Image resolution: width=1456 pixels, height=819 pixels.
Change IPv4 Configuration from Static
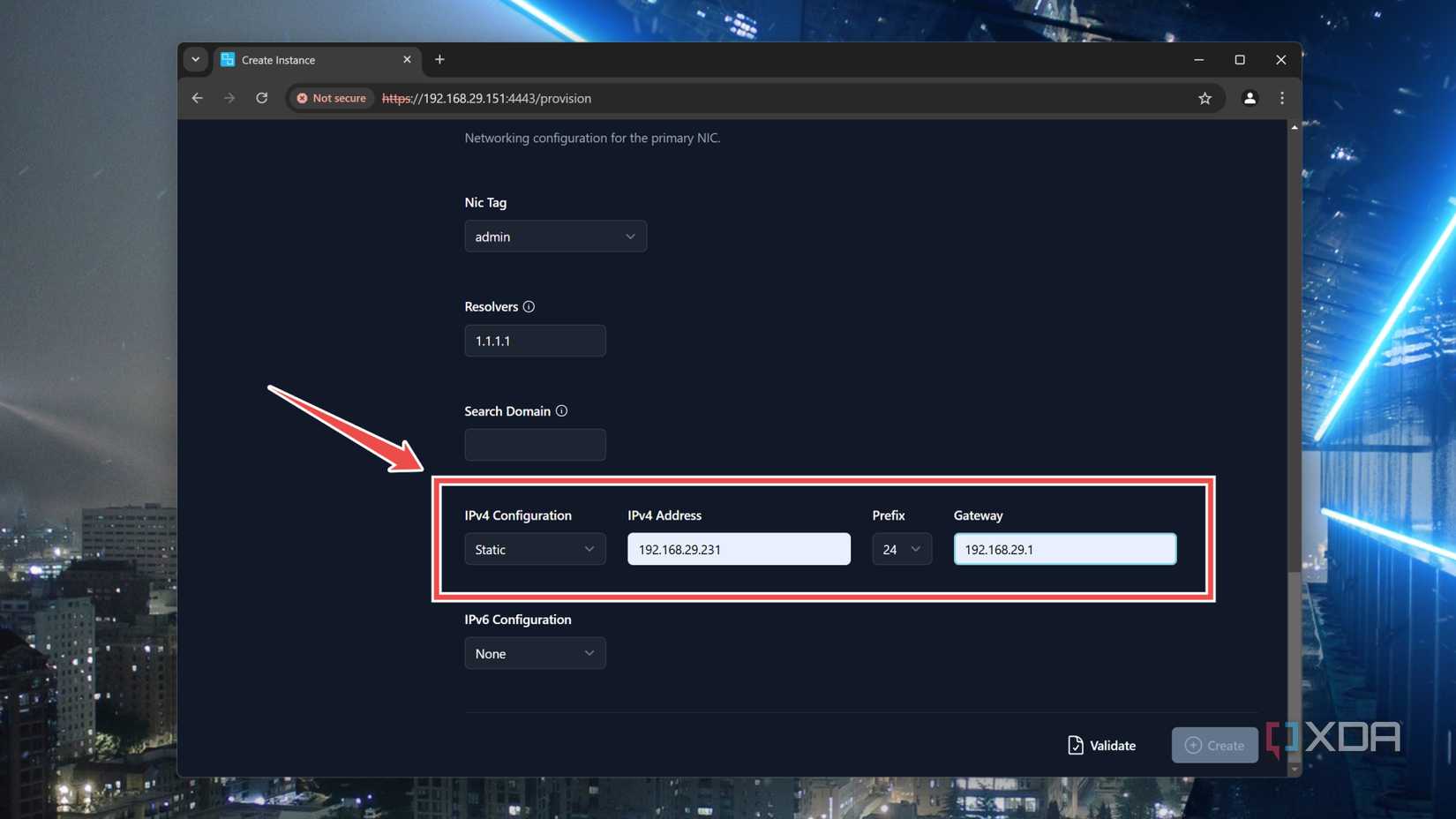535,549
